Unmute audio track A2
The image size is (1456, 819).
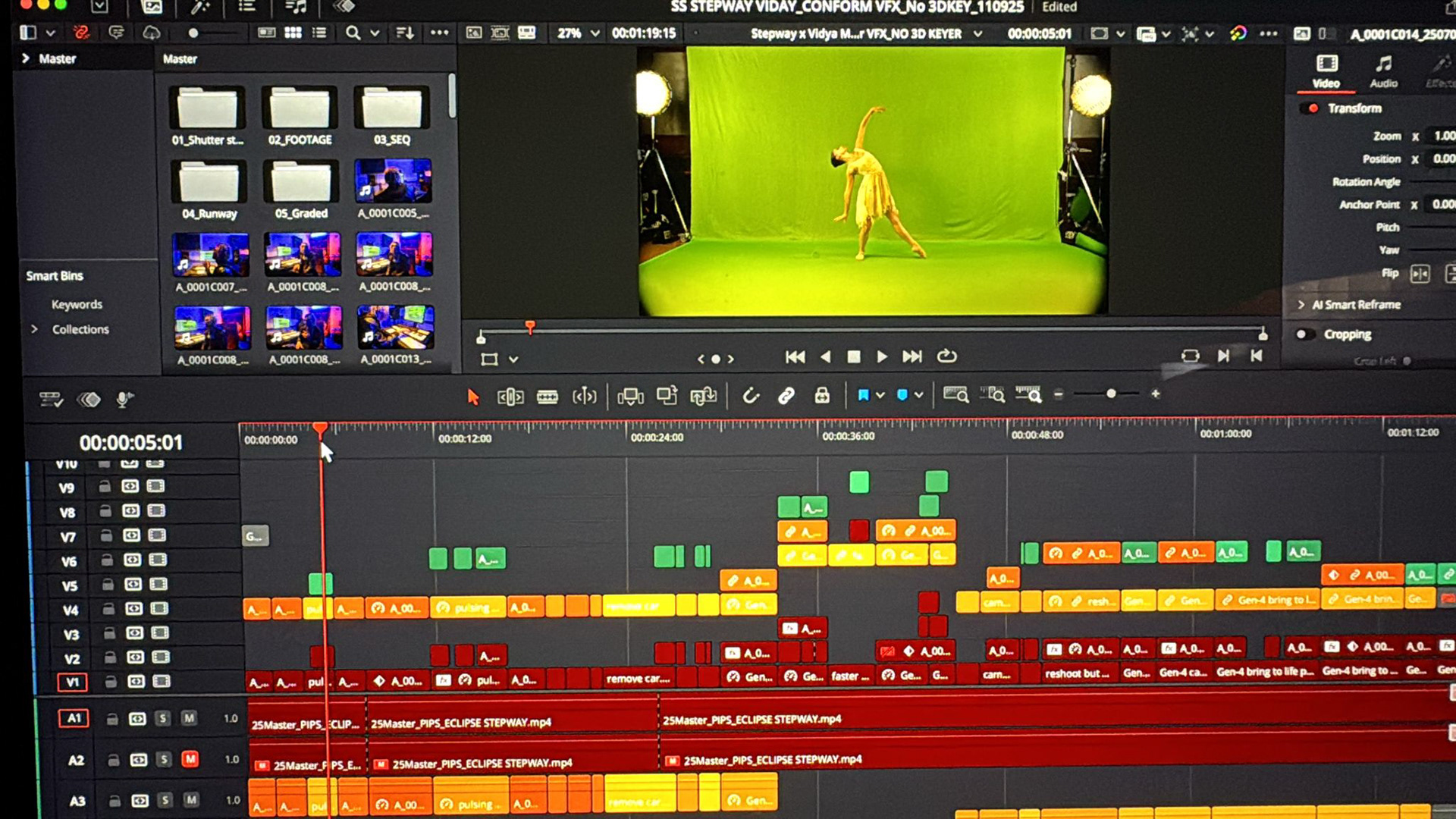pos(190,759)
